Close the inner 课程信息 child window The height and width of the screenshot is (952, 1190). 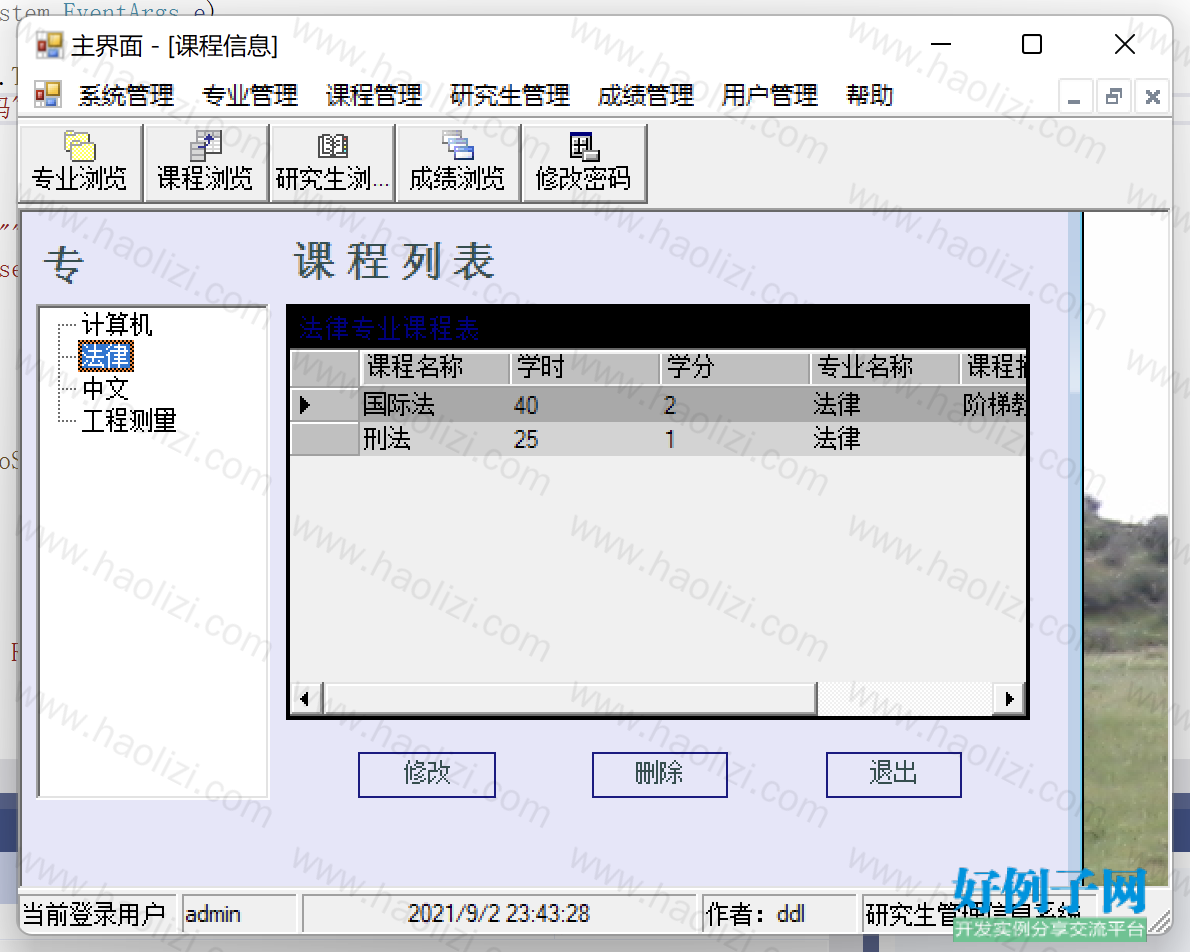(1153, 96)
